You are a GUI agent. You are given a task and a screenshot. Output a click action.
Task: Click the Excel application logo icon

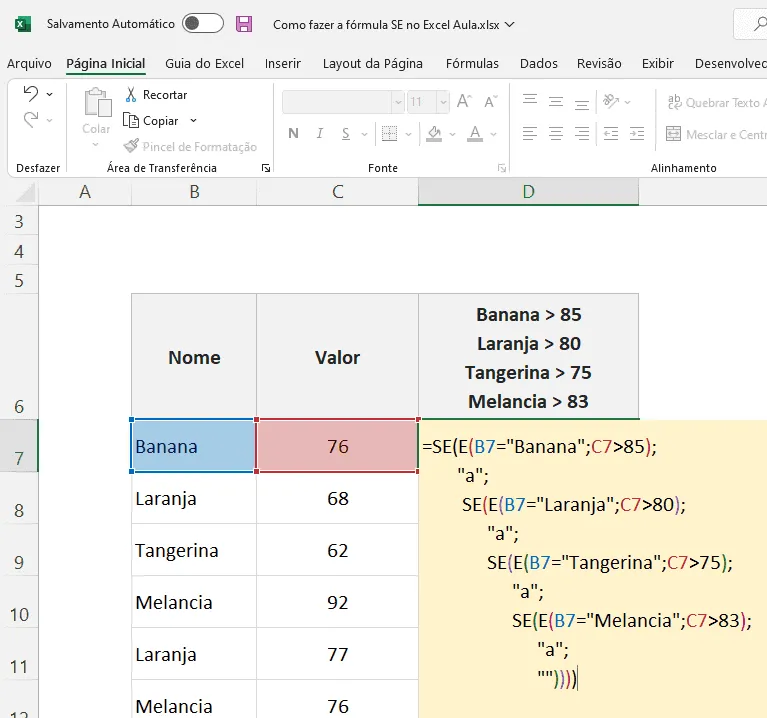coord(23,24)
